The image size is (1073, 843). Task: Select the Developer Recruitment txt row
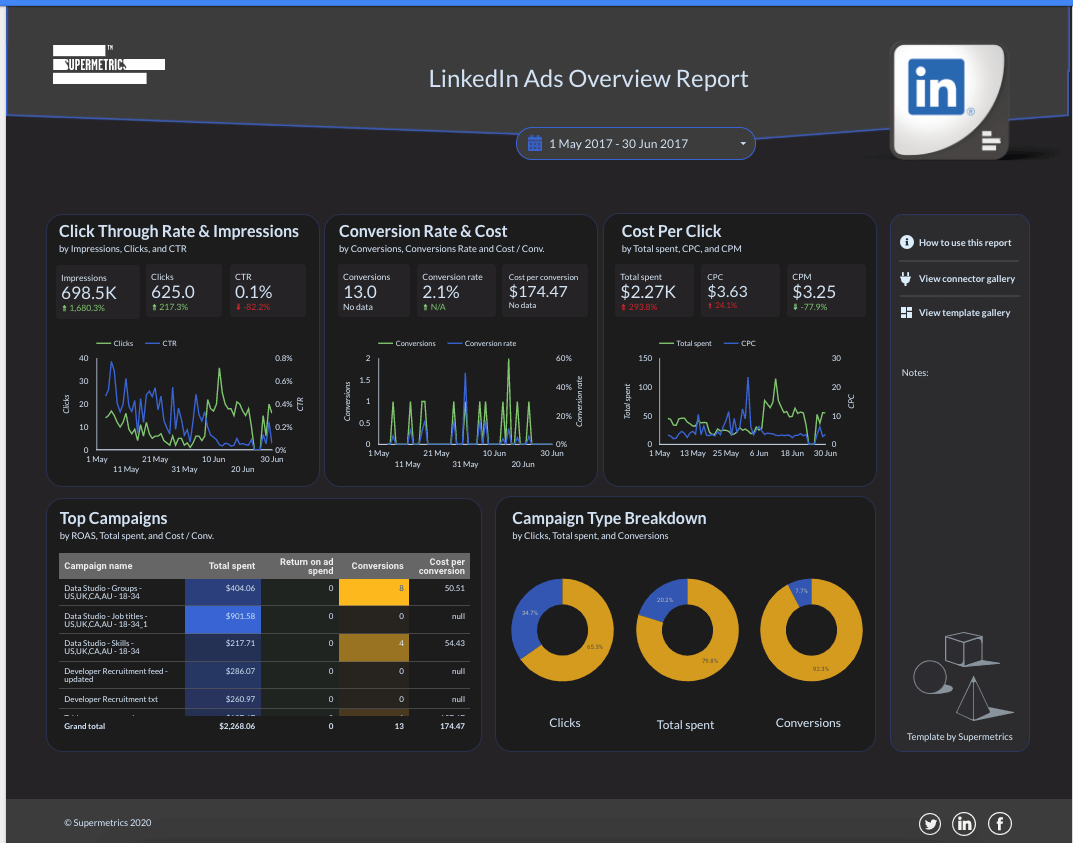(x=264, y=699)
